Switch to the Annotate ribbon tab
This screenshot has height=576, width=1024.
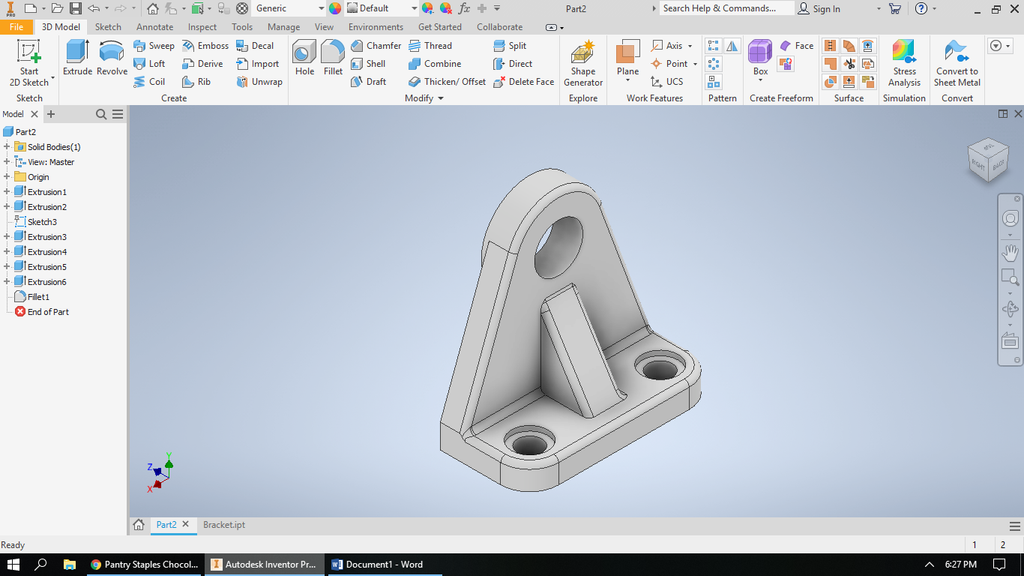pos(155,27)
